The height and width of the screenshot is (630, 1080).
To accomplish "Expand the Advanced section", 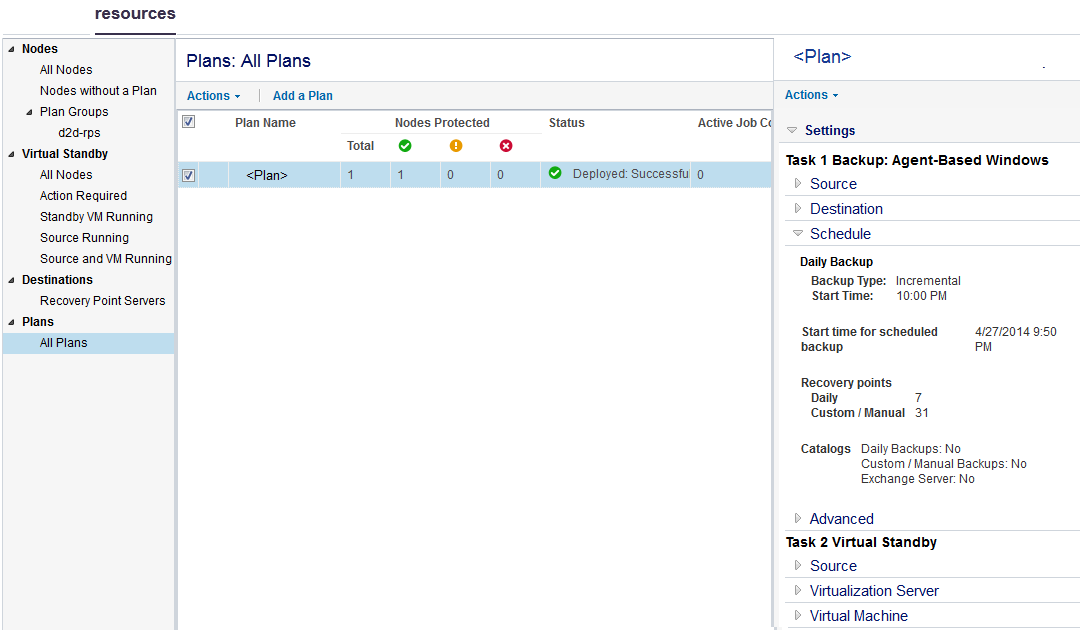I will click(x=798, y=519).
